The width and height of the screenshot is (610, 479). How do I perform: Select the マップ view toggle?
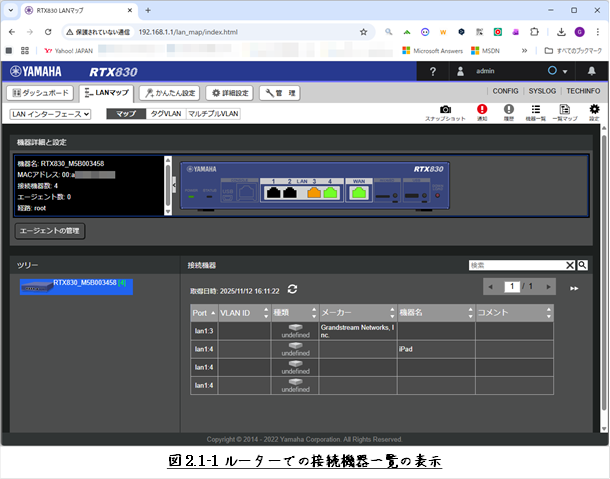[126, 114]
